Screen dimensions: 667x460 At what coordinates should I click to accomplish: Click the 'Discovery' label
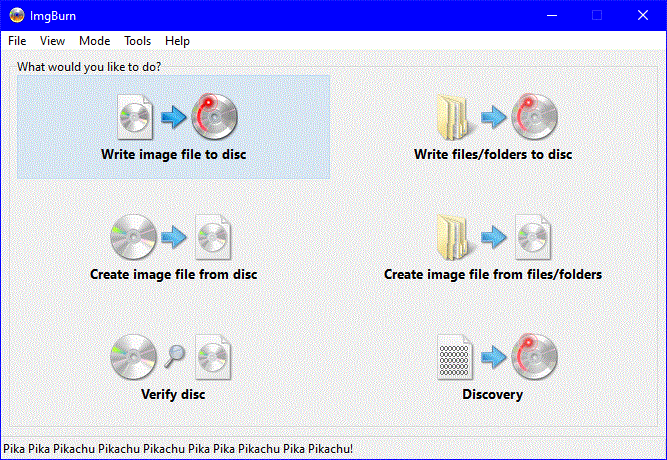(493, 394)
